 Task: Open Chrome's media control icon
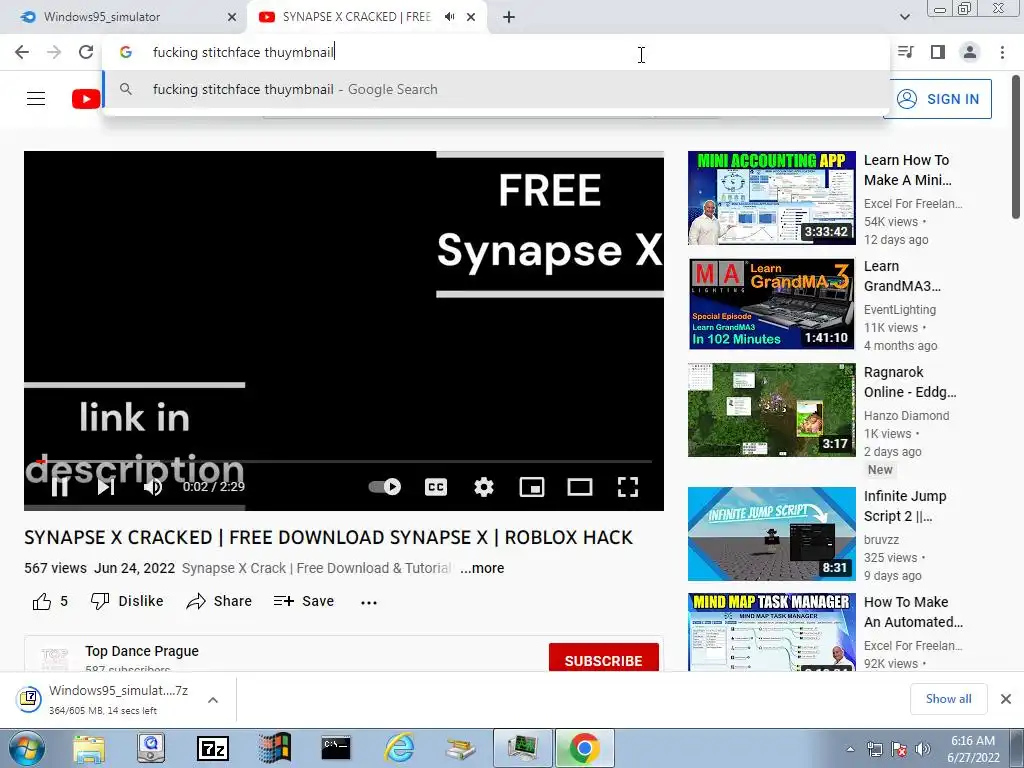906,52
